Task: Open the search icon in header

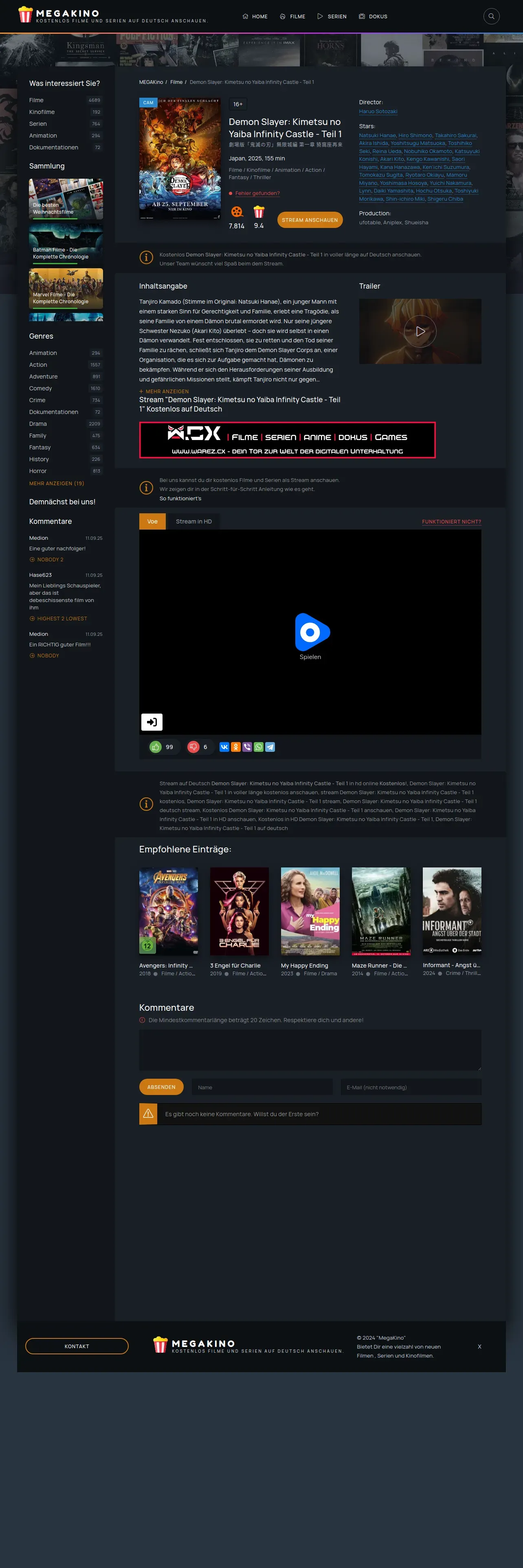Action: click(x=491, y=16)
